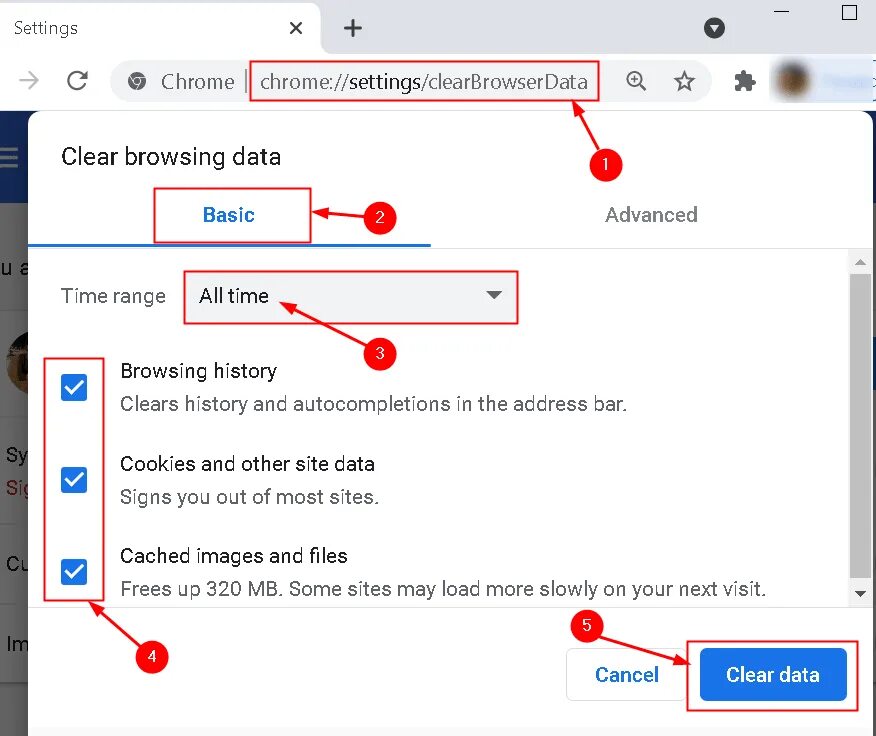The image size is (876, 736).
Task: Maximize the Chrome window
Action: [x=849, y=12]
